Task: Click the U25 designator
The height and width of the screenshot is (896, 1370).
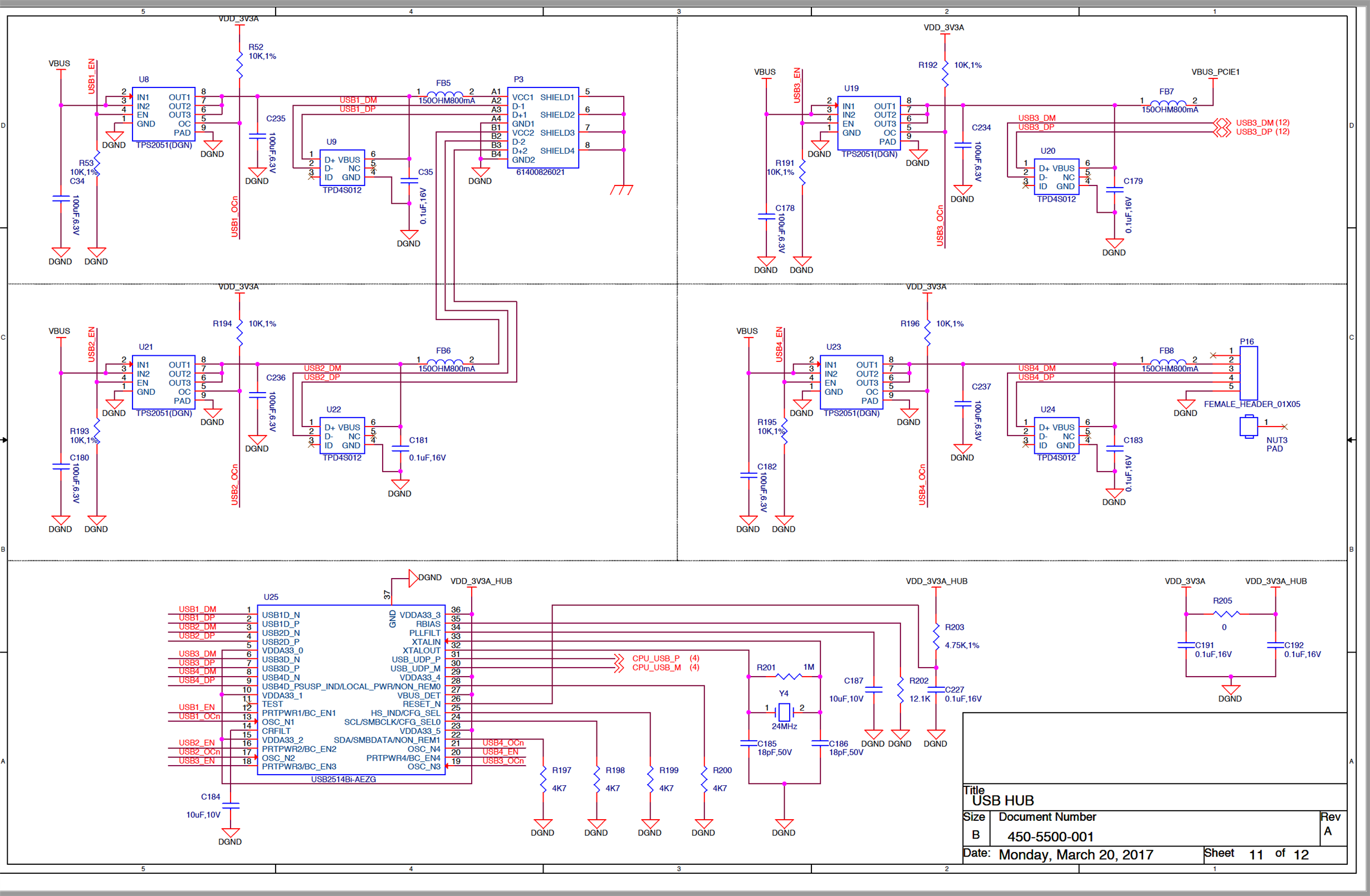Action: point(271,598)
